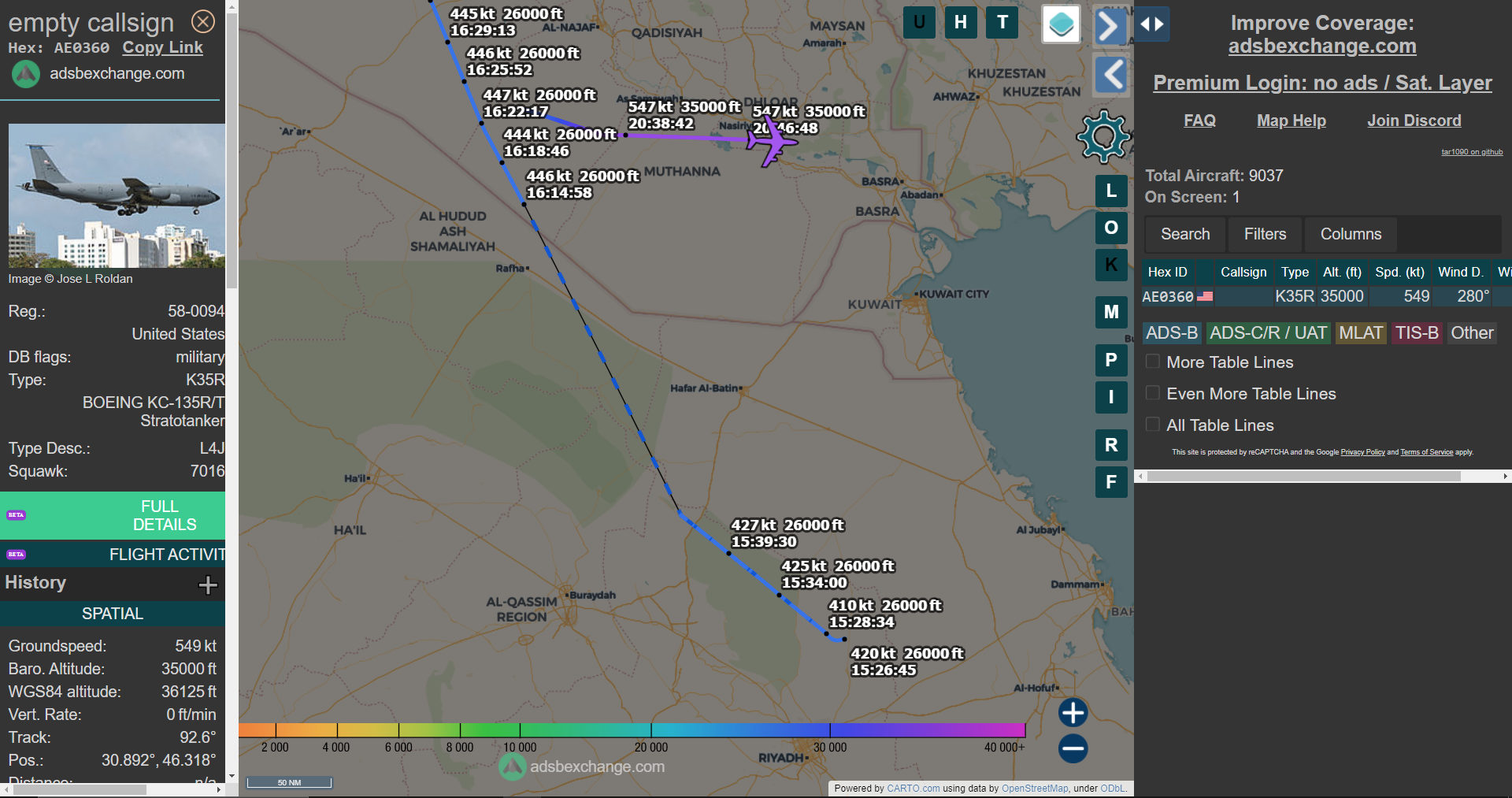Open the CARTO.com attribution link
Viewport: 1512px width, 798px height.
click(913, 789)
